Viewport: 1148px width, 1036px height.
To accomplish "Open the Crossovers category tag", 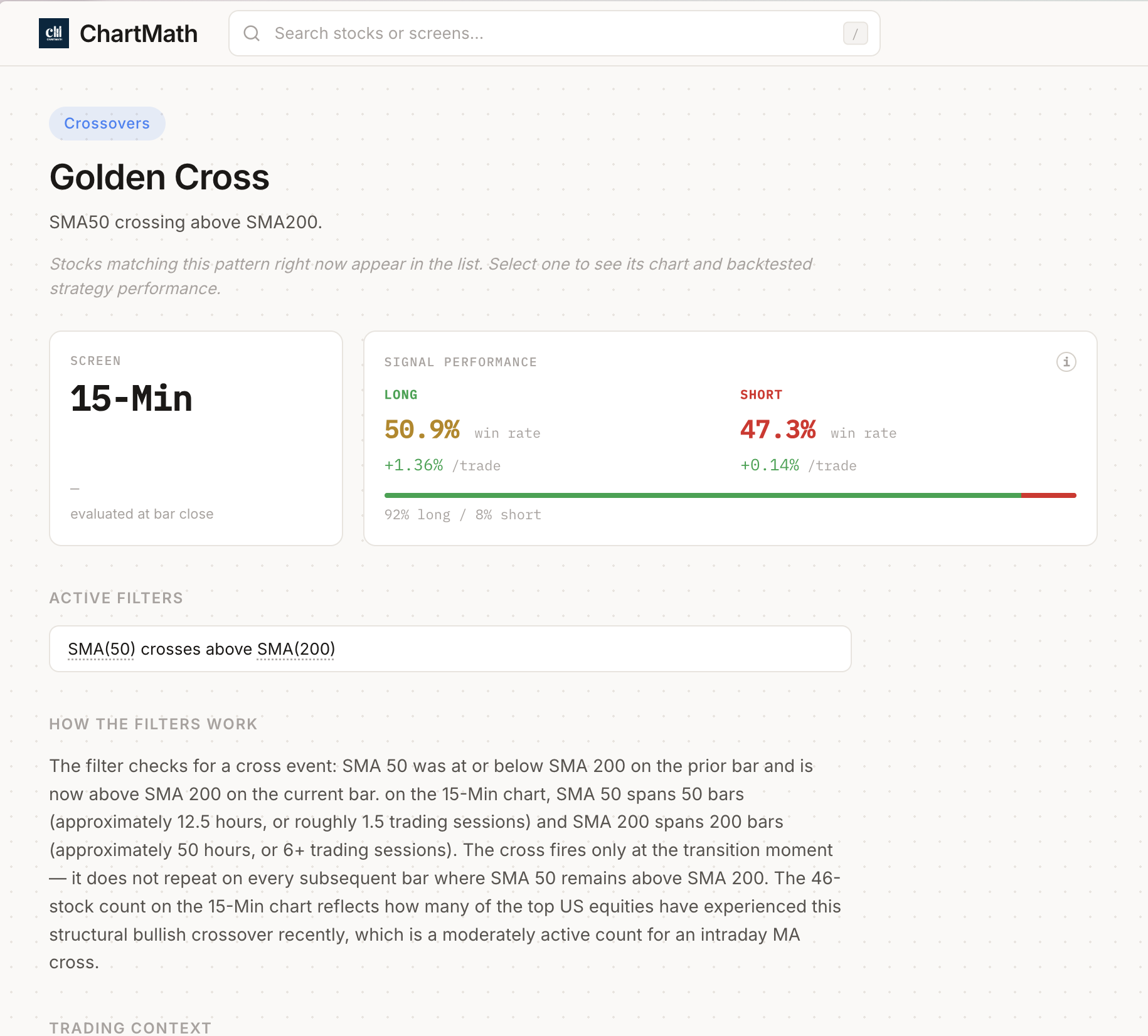I will [x=107, y=124].
